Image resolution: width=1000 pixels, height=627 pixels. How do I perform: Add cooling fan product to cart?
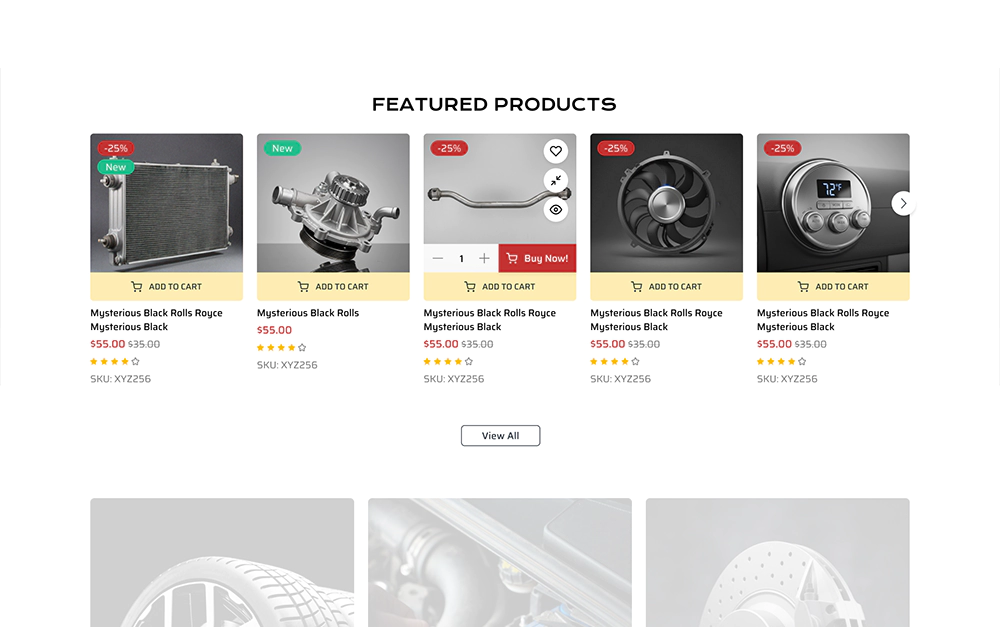pyautogui.click(x=666, y=286)
